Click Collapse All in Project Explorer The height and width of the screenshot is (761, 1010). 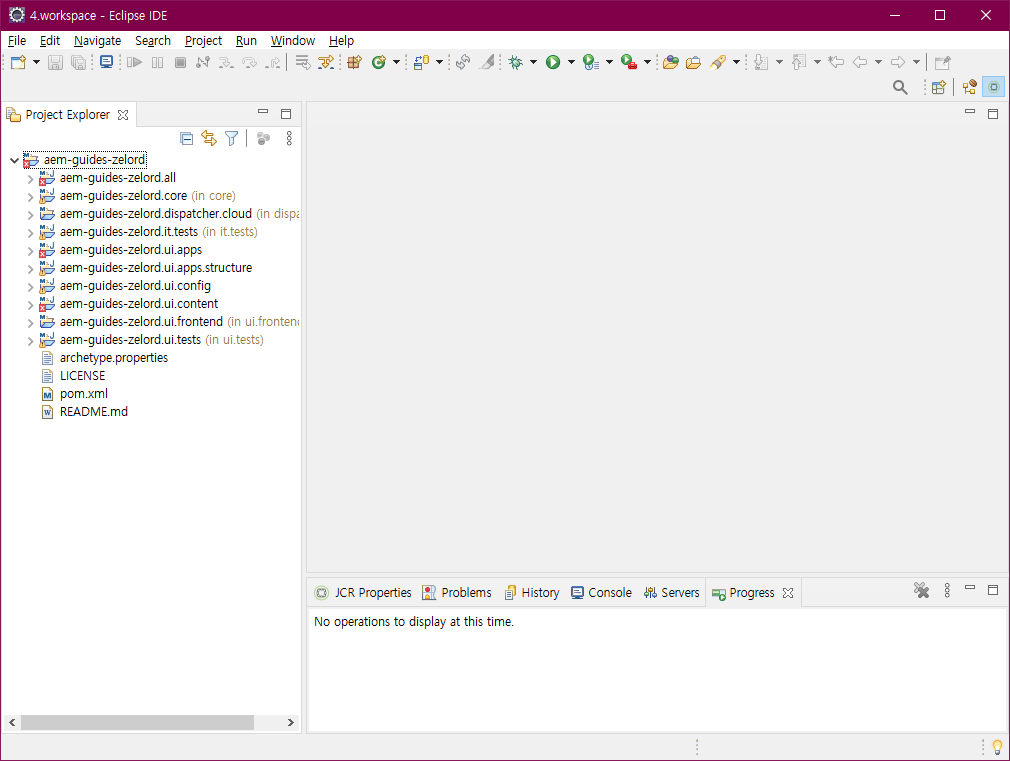pyautogui.click(x=187, y=139)
